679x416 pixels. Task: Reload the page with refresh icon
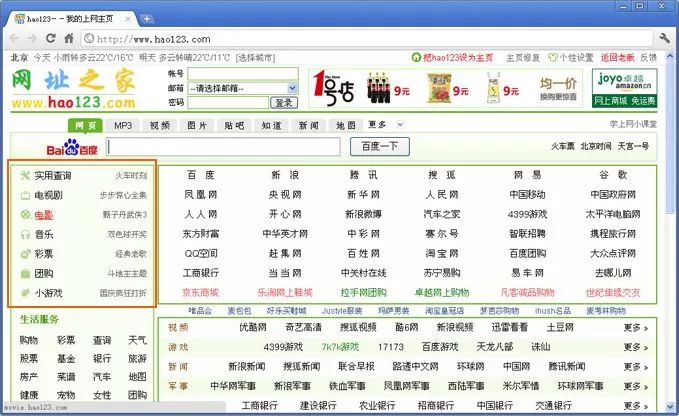coord(51,38)
